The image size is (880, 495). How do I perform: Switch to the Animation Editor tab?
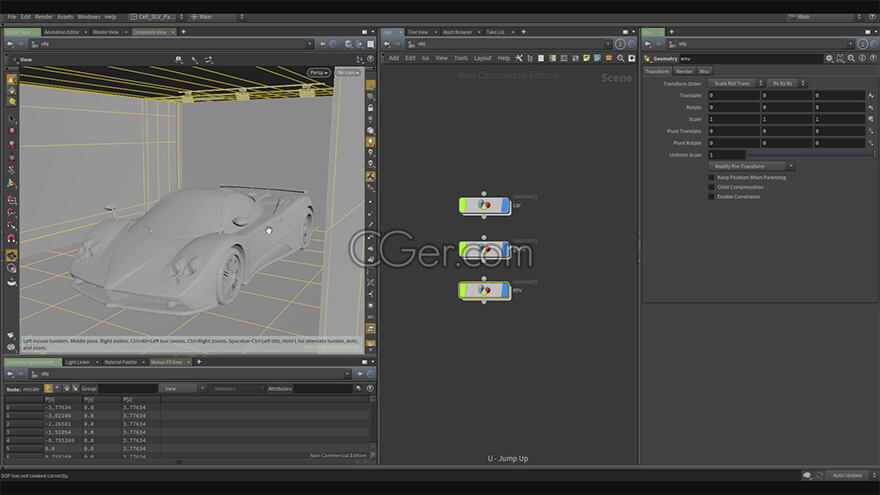pyautogui.click(x=62, y=32)
